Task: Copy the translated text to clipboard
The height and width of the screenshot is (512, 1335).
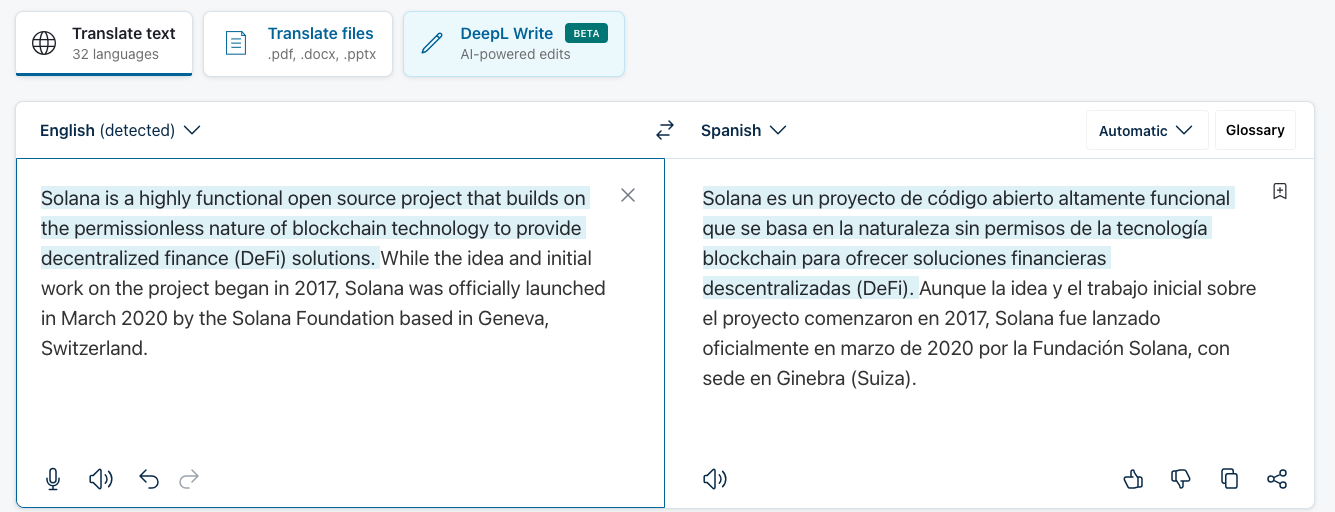Action: (1229, 479)
